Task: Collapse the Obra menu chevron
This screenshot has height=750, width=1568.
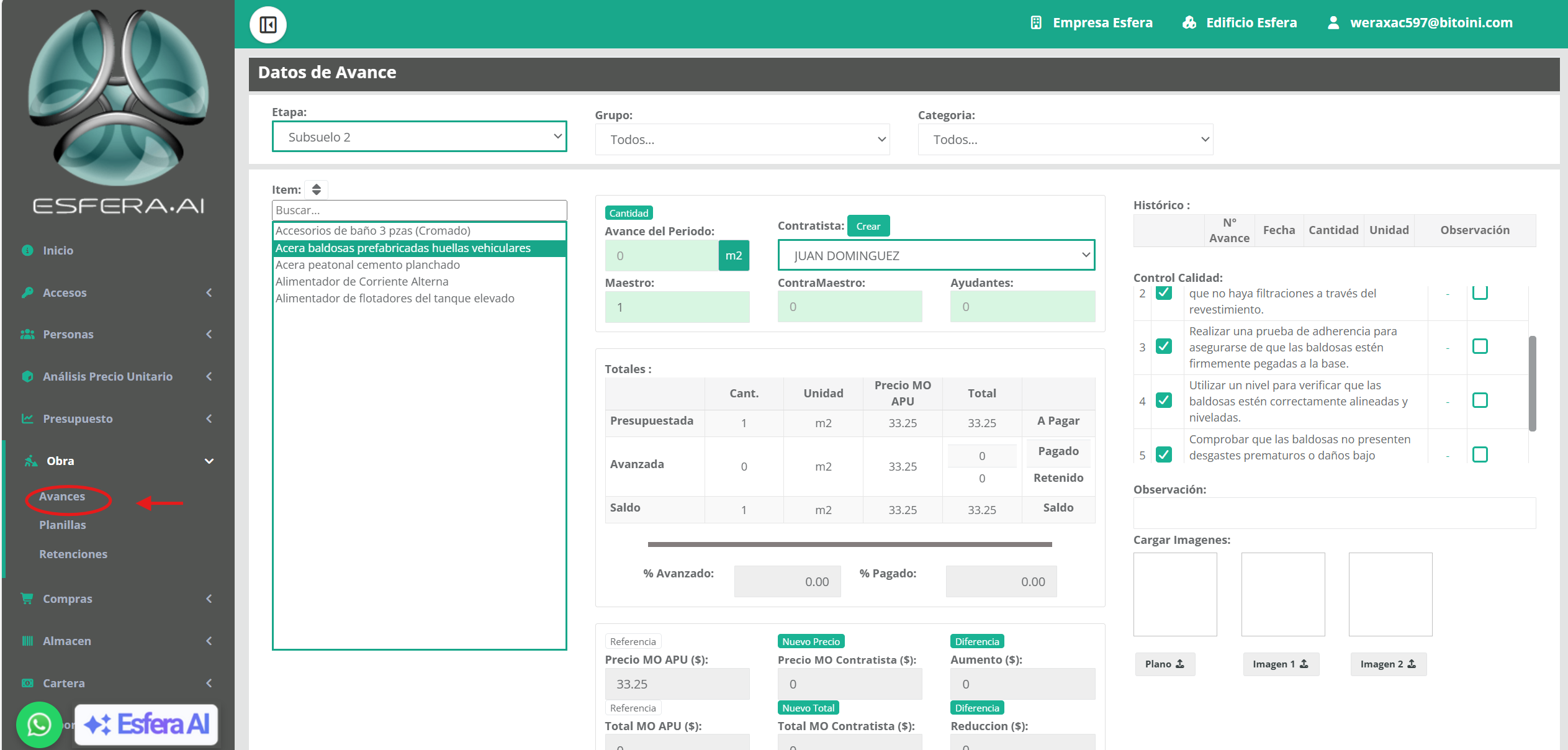Action: tap(209, 461)
